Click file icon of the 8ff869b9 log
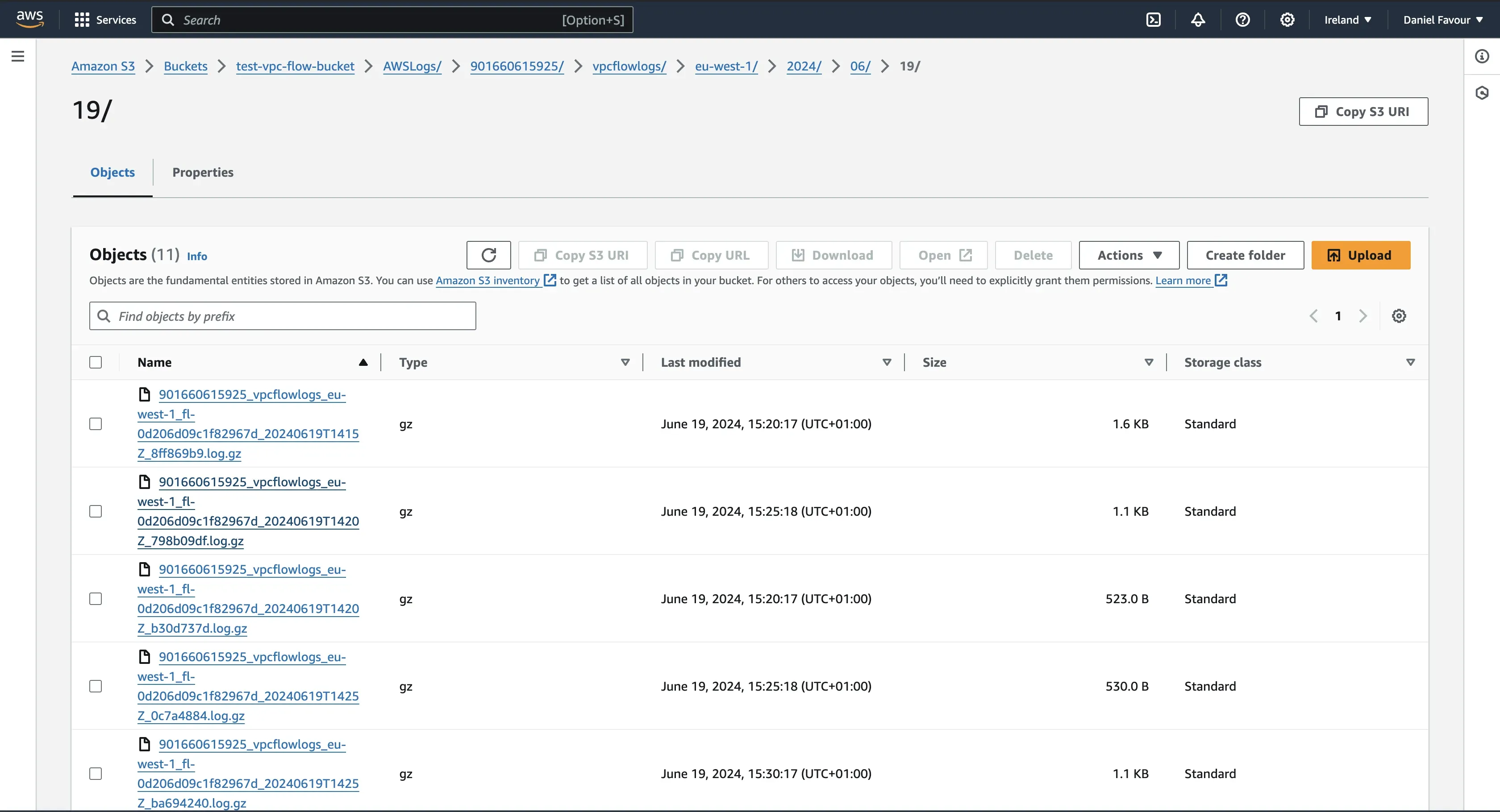The height and width of the screenshot is (812, 1500). pyautogui.click(x=144, y=394)
